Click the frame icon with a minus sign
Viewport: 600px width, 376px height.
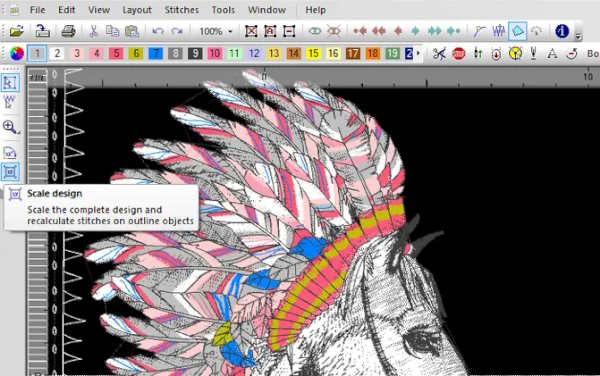(289, 31)
